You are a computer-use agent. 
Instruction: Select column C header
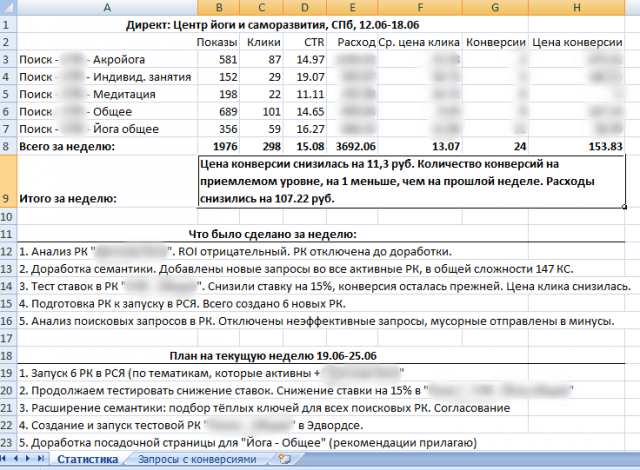261,7
